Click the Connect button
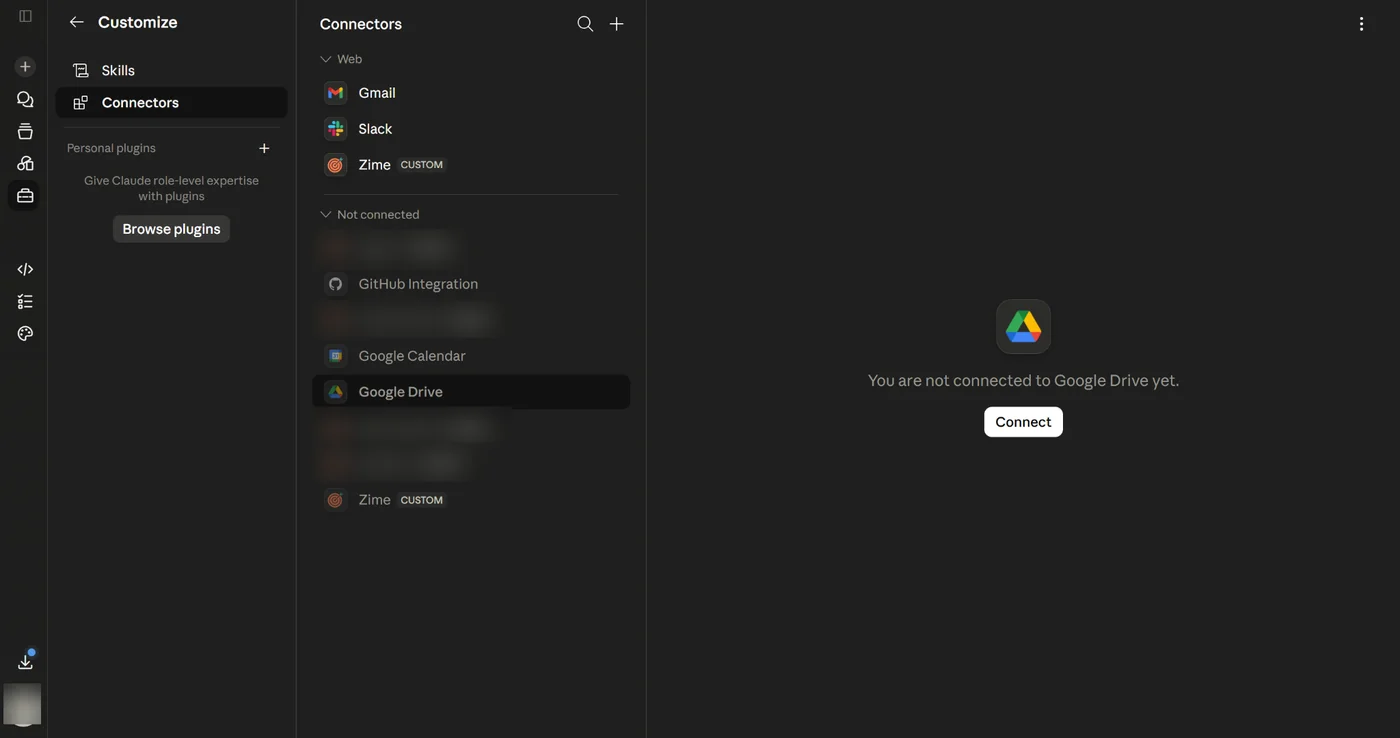The image size is (1400, 738). pos(1023,422)
